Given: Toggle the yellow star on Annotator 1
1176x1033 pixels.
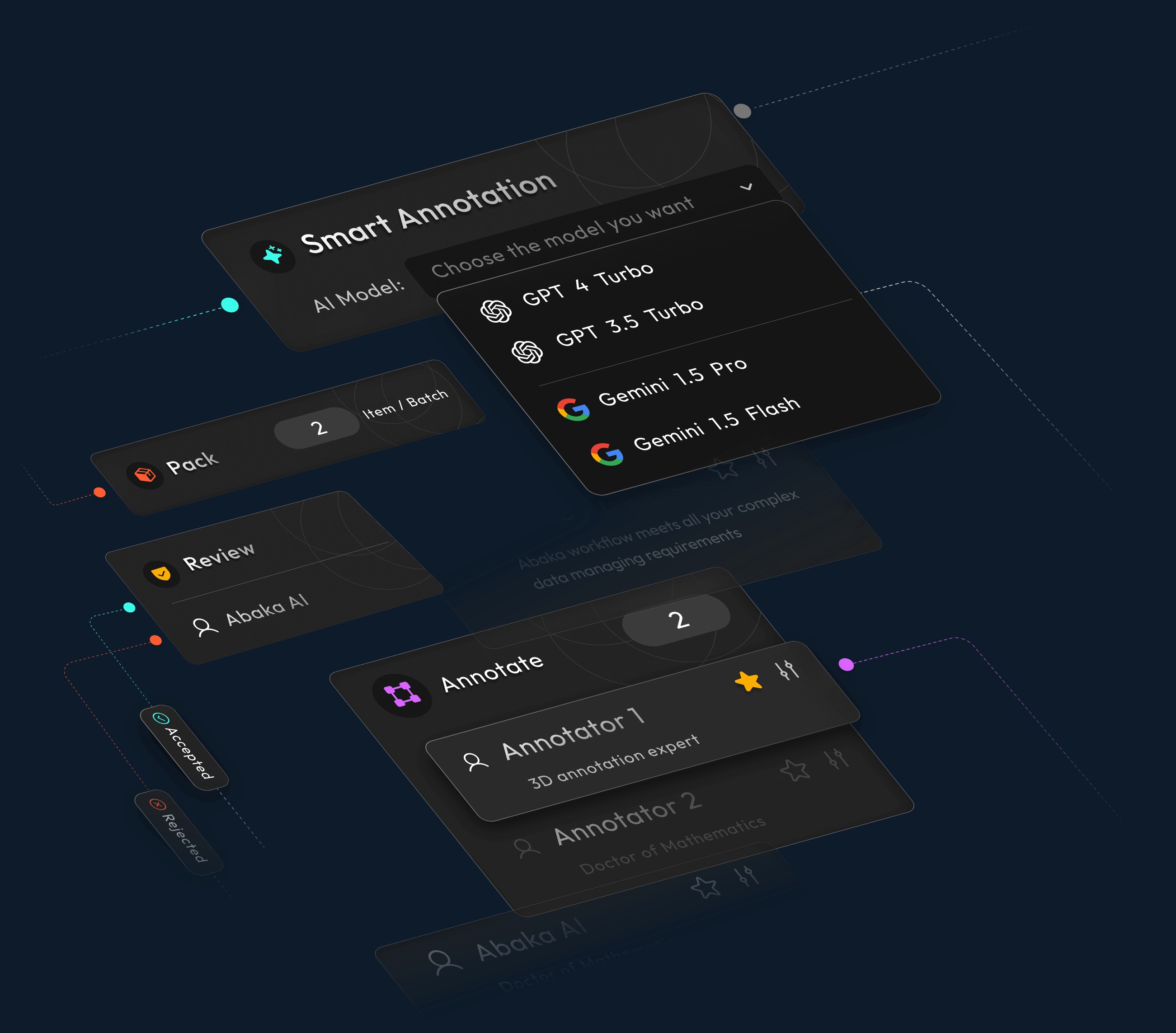Looking at the screenshot, I should pyautogui.click(x=748, y=681).
